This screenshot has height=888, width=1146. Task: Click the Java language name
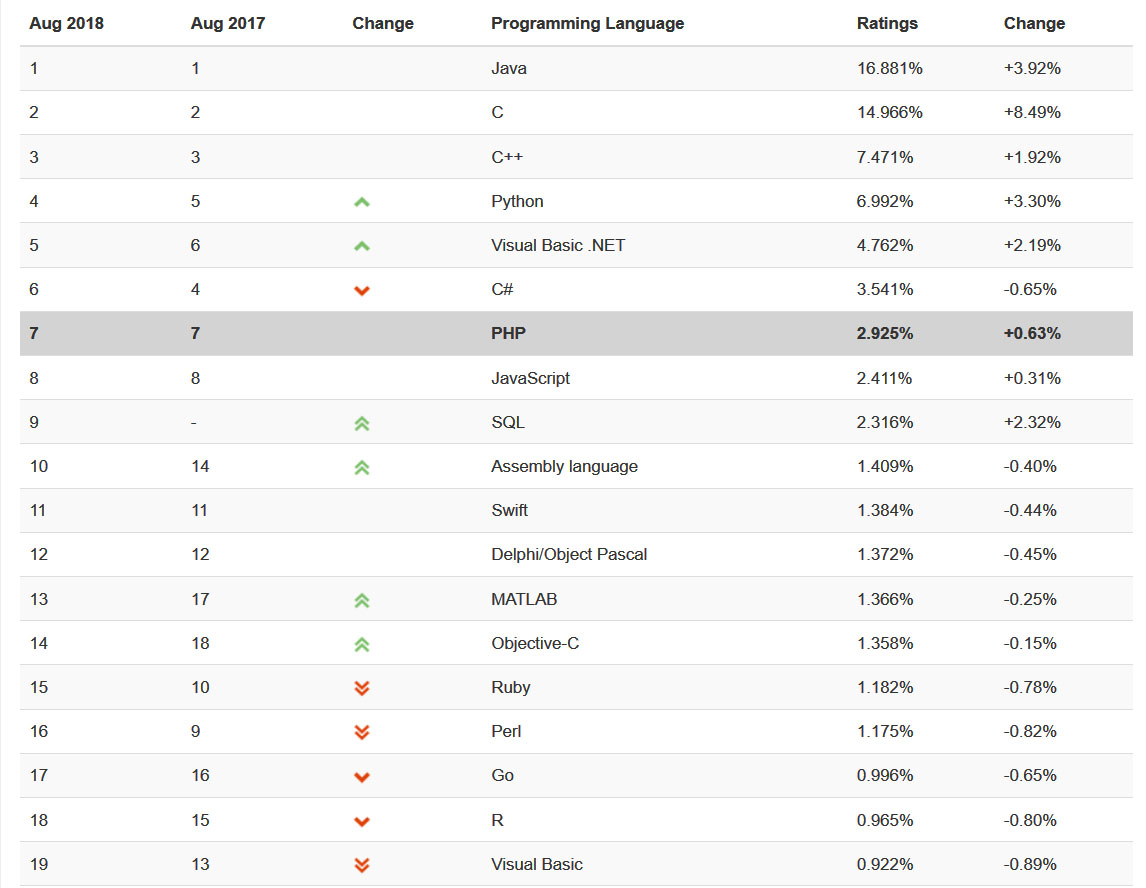click(509, 69)
